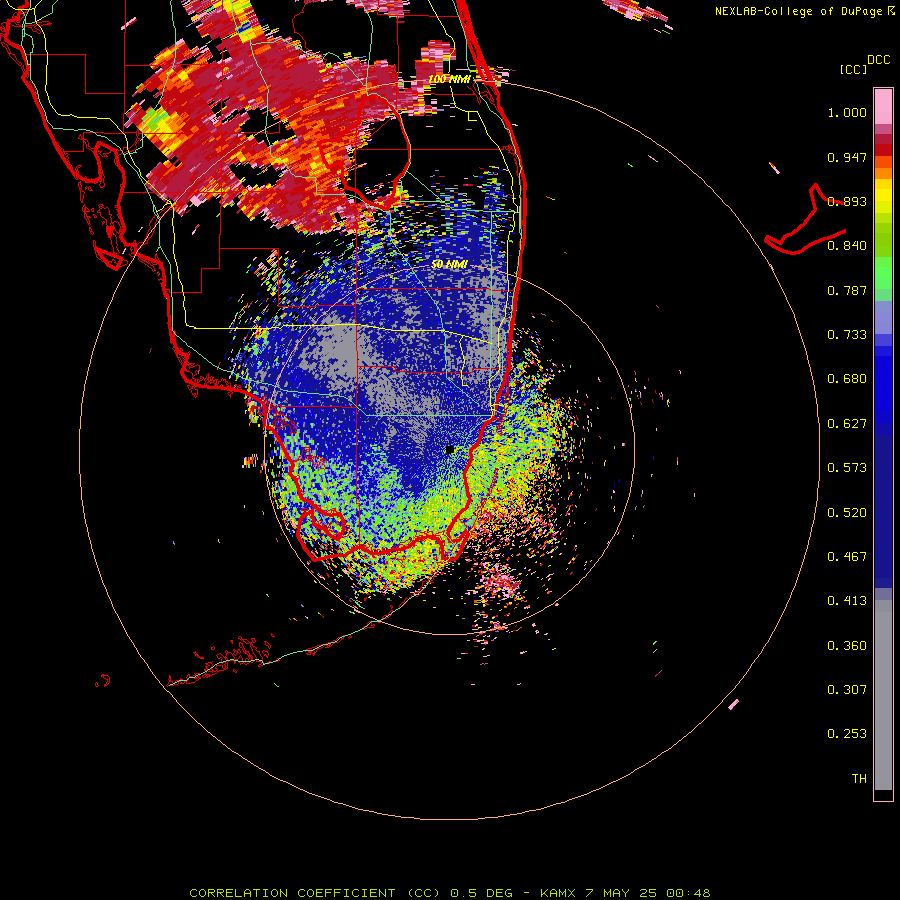This screenshot has width=900, height=900.
Task: Select the 0.680 scale value
Action: click(x=847, y=379)
